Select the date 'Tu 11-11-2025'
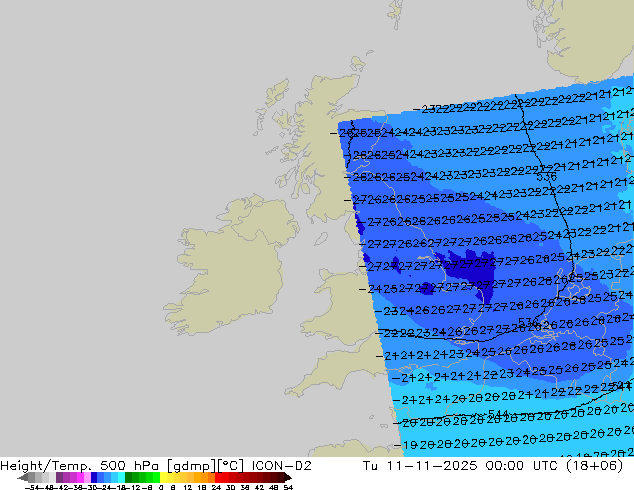Image resolution: width=634 pixels, height=490 pixels. point(420,466)
